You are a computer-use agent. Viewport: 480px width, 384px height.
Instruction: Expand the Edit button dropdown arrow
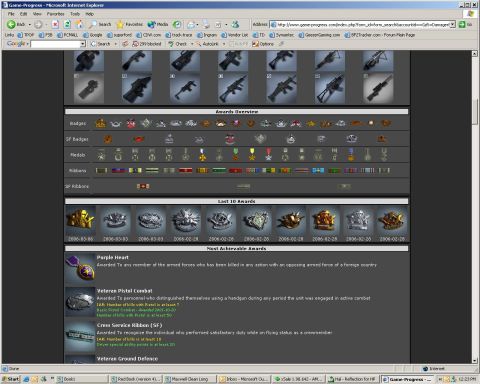pos(226,24)
